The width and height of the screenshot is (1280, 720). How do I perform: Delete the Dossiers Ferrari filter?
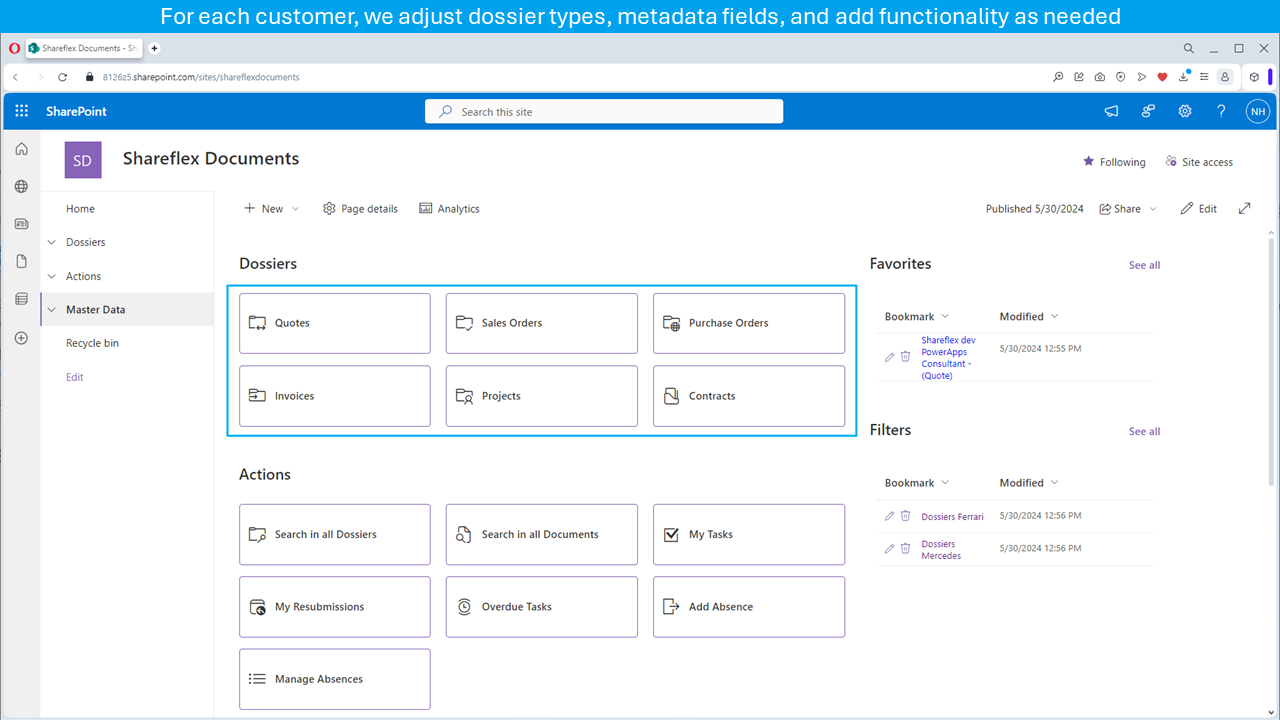coord(905,516)
